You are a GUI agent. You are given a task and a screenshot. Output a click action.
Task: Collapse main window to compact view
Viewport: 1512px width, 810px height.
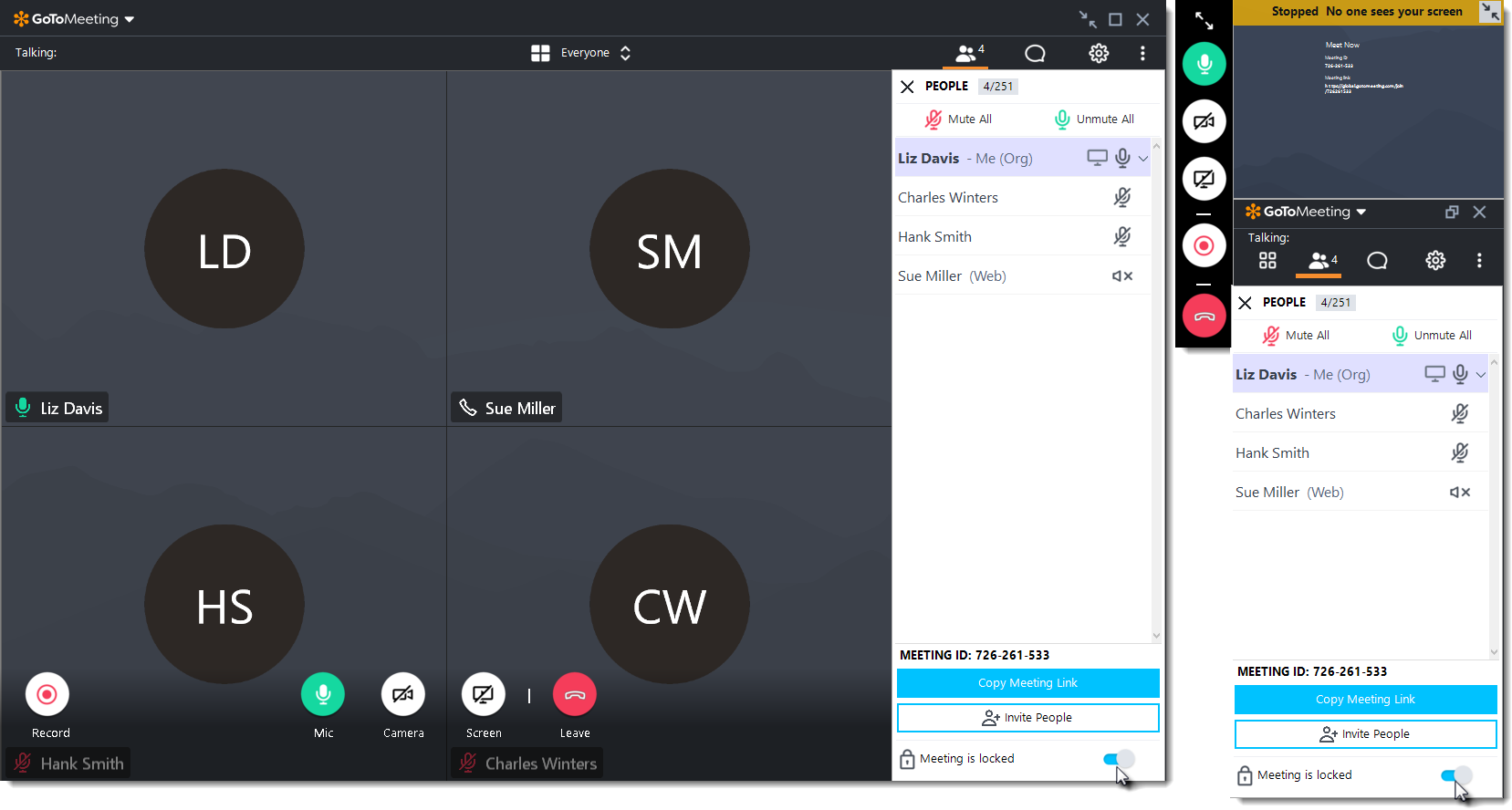click(x=1088, y=19)
